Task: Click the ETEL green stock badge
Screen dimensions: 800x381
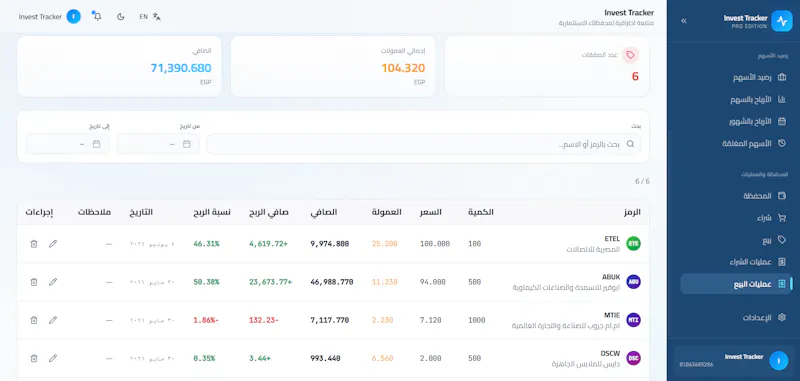Action: pyautogui.click(x=633, y=244)
